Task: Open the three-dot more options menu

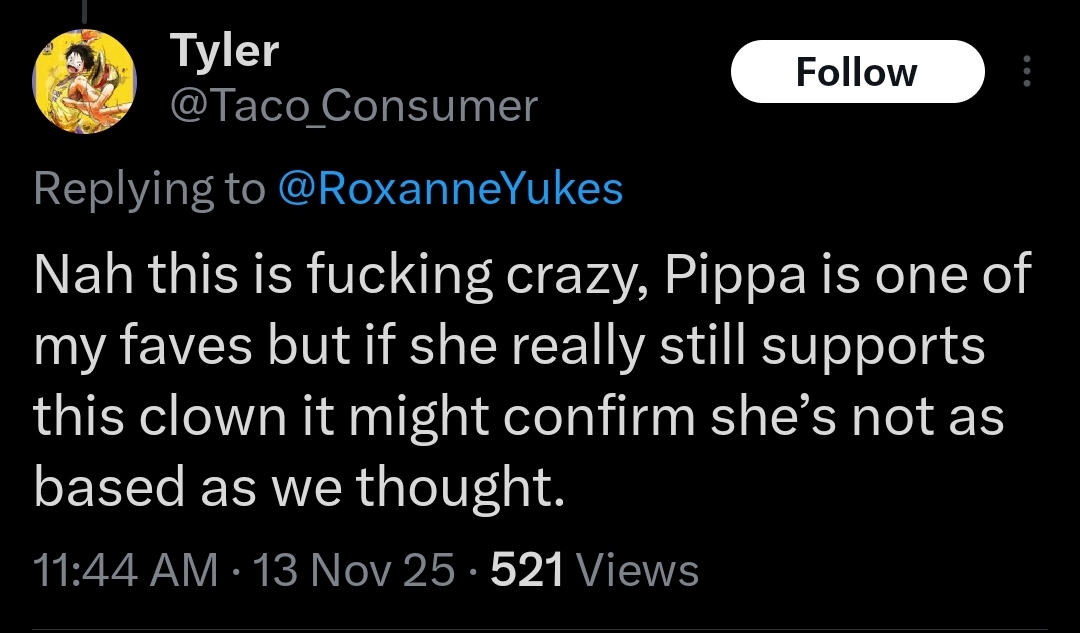Action: click(x=1026, y=72)
